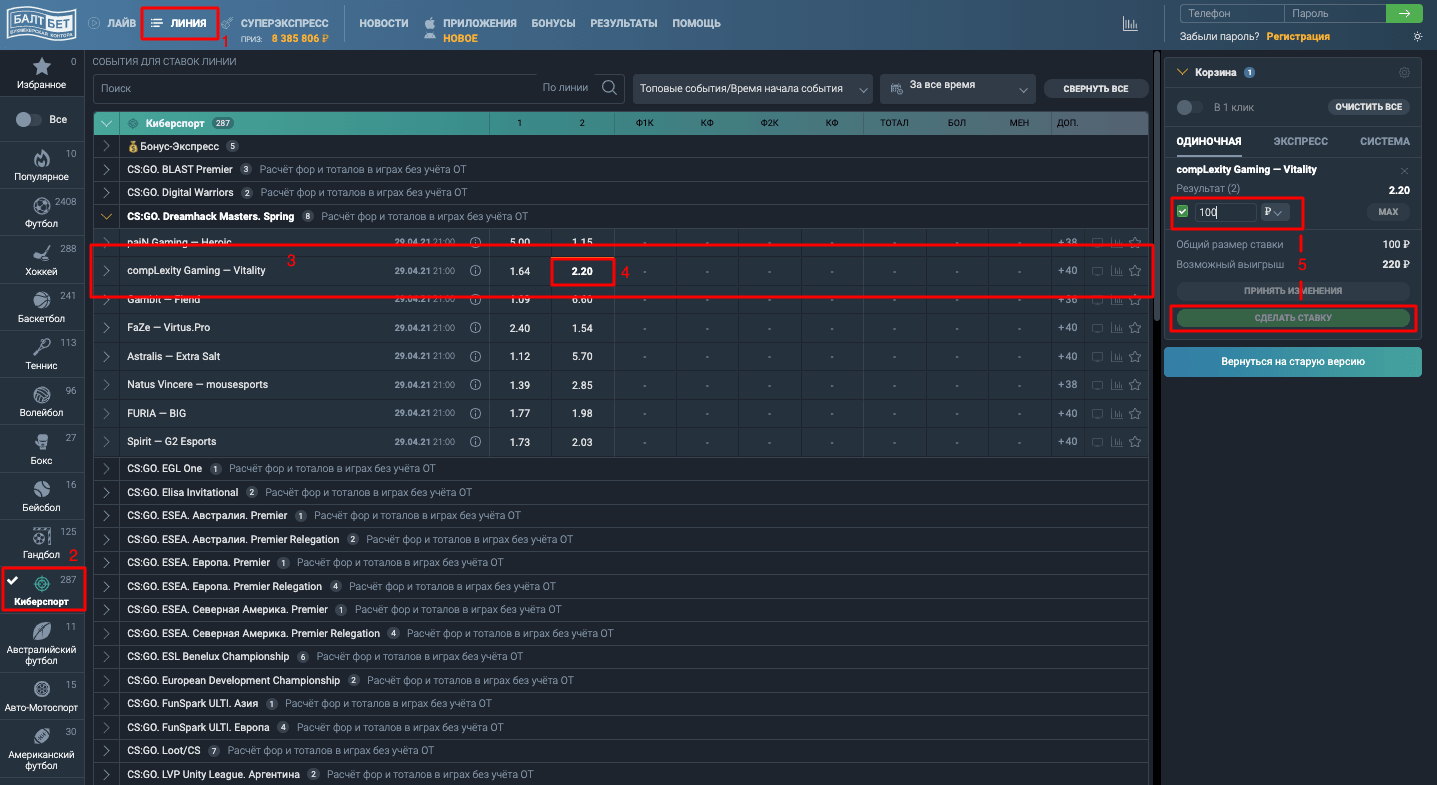Screen dimensions: 1437x785
Task: Choose Бейсбол sport in sidebar
Action: pos(42,496)
